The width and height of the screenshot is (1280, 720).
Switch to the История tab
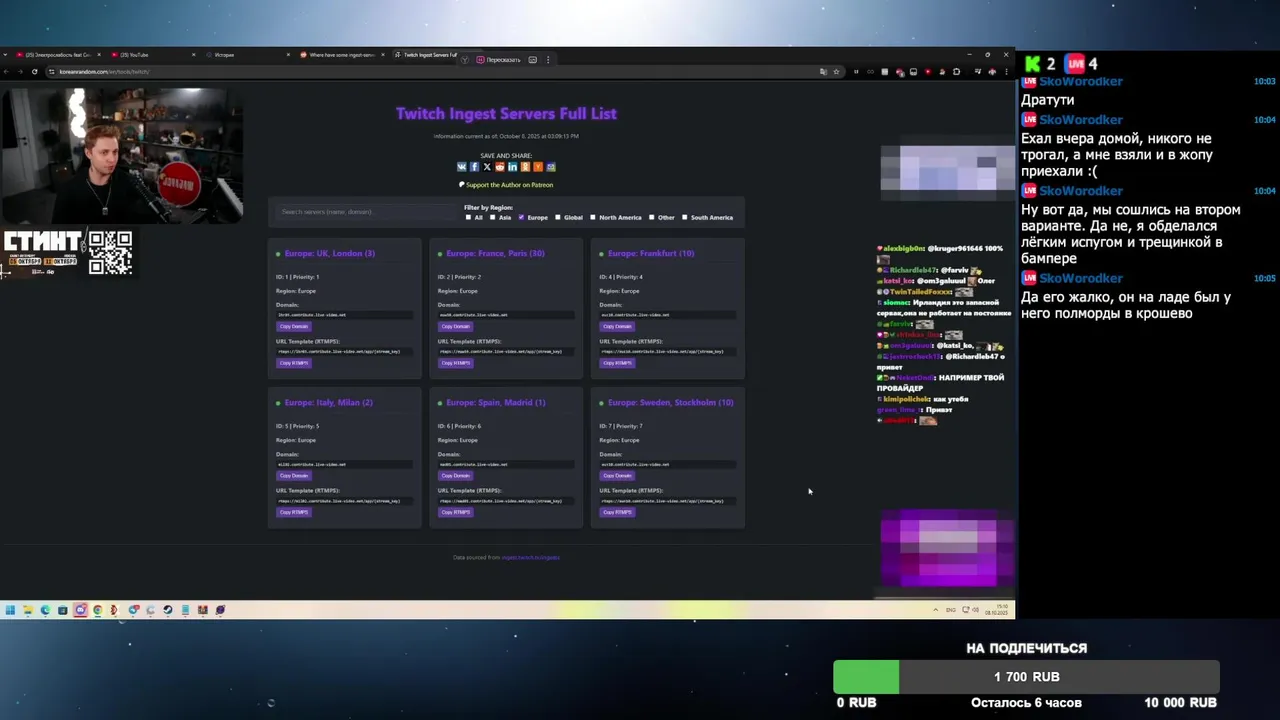click(247, 55)
